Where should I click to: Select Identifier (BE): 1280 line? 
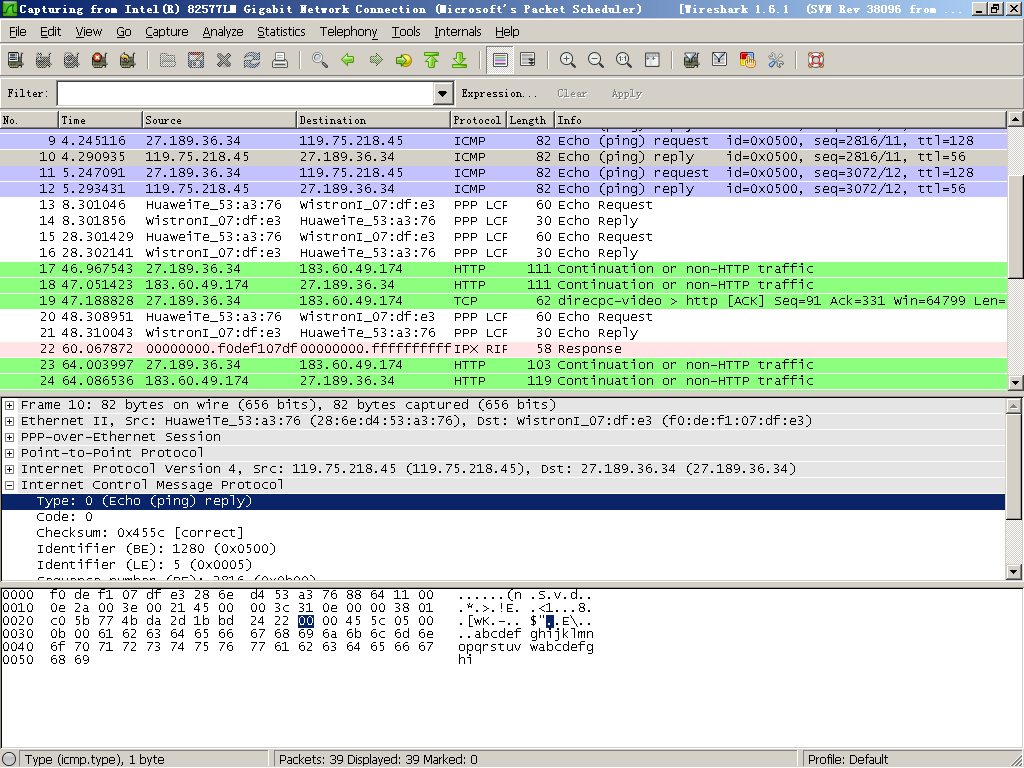point(503,549)
